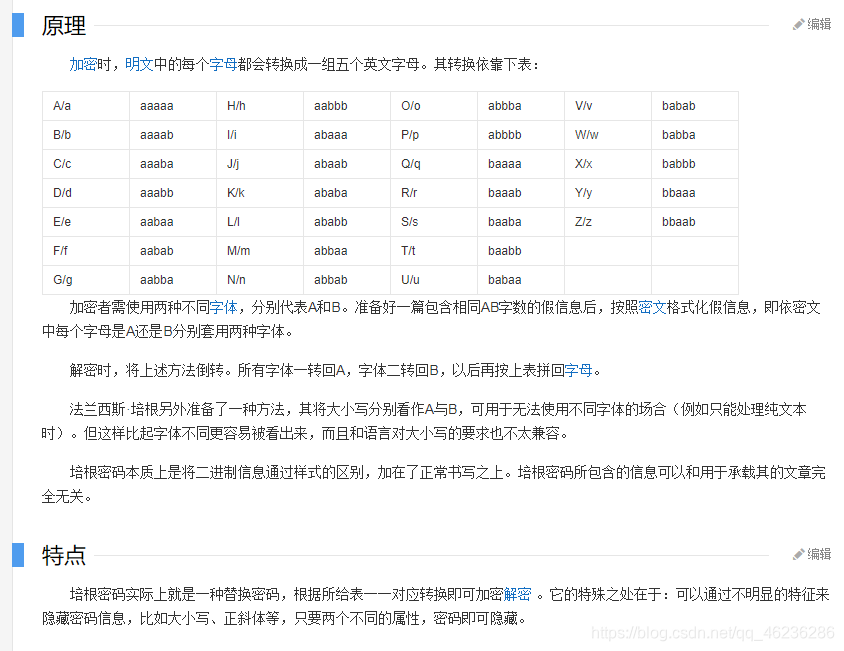844x651 pixels.
Task: Click the table cell W/w
Action: [608, 135]
